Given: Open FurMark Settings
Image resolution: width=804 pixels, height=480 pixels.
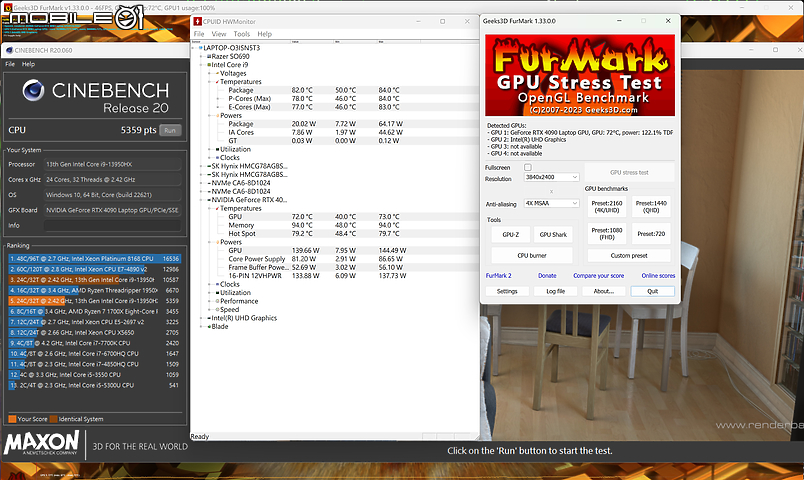Looking at the screenshot, I should point(507,291).
